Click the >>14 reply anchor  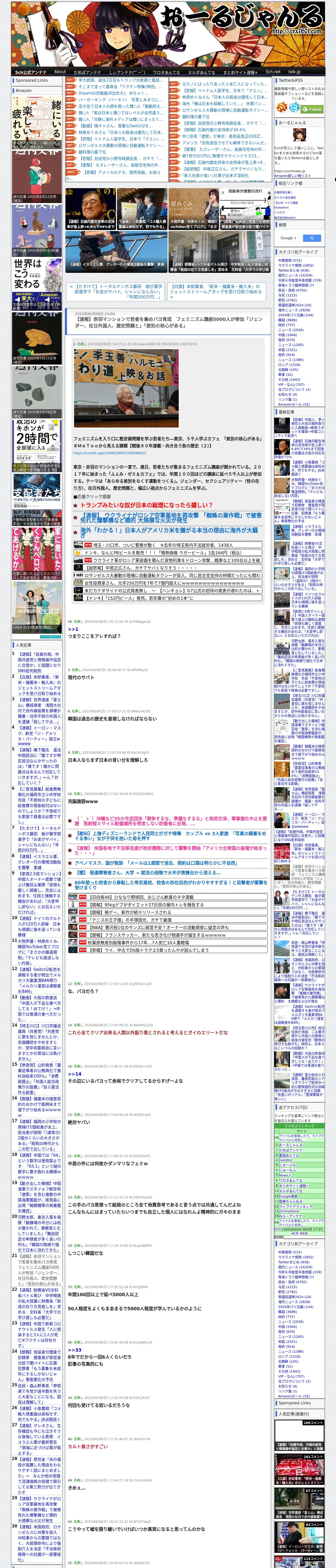pyautogui.click(x=74, y=1074)
